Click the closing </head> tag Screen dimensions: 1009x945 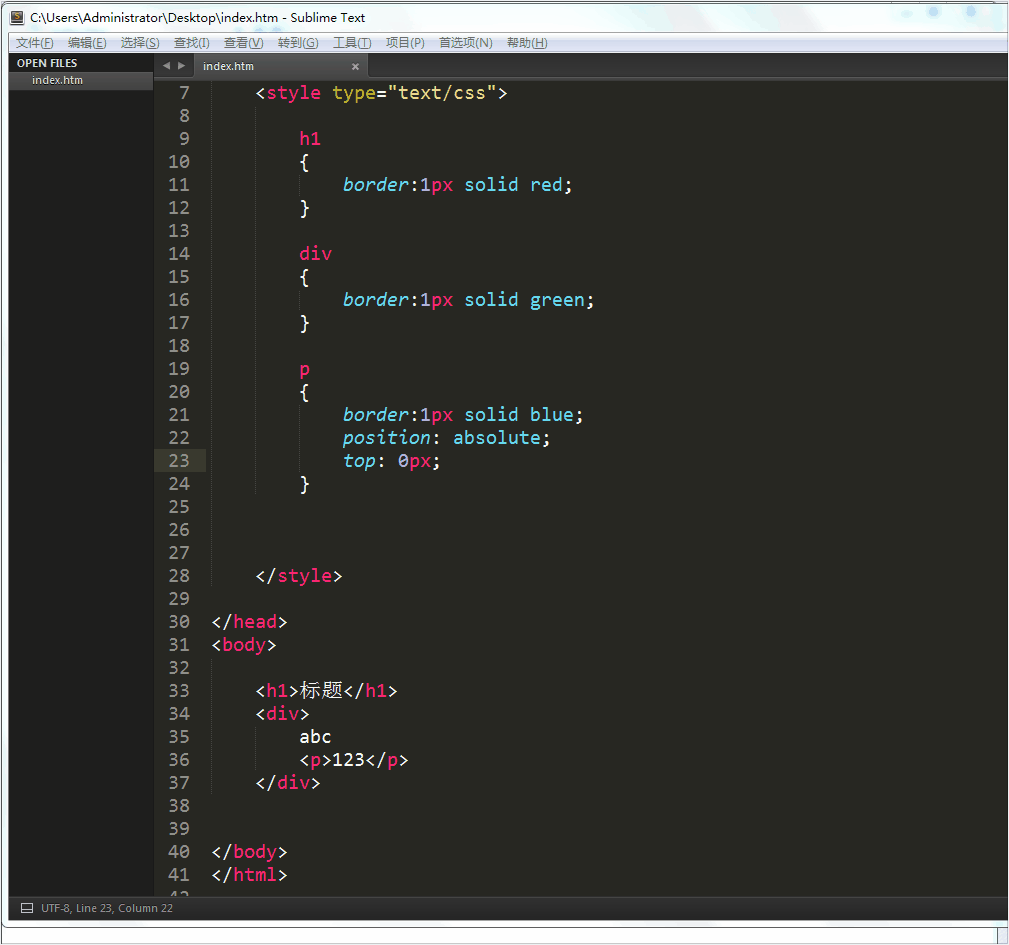[x=249, y=621]
